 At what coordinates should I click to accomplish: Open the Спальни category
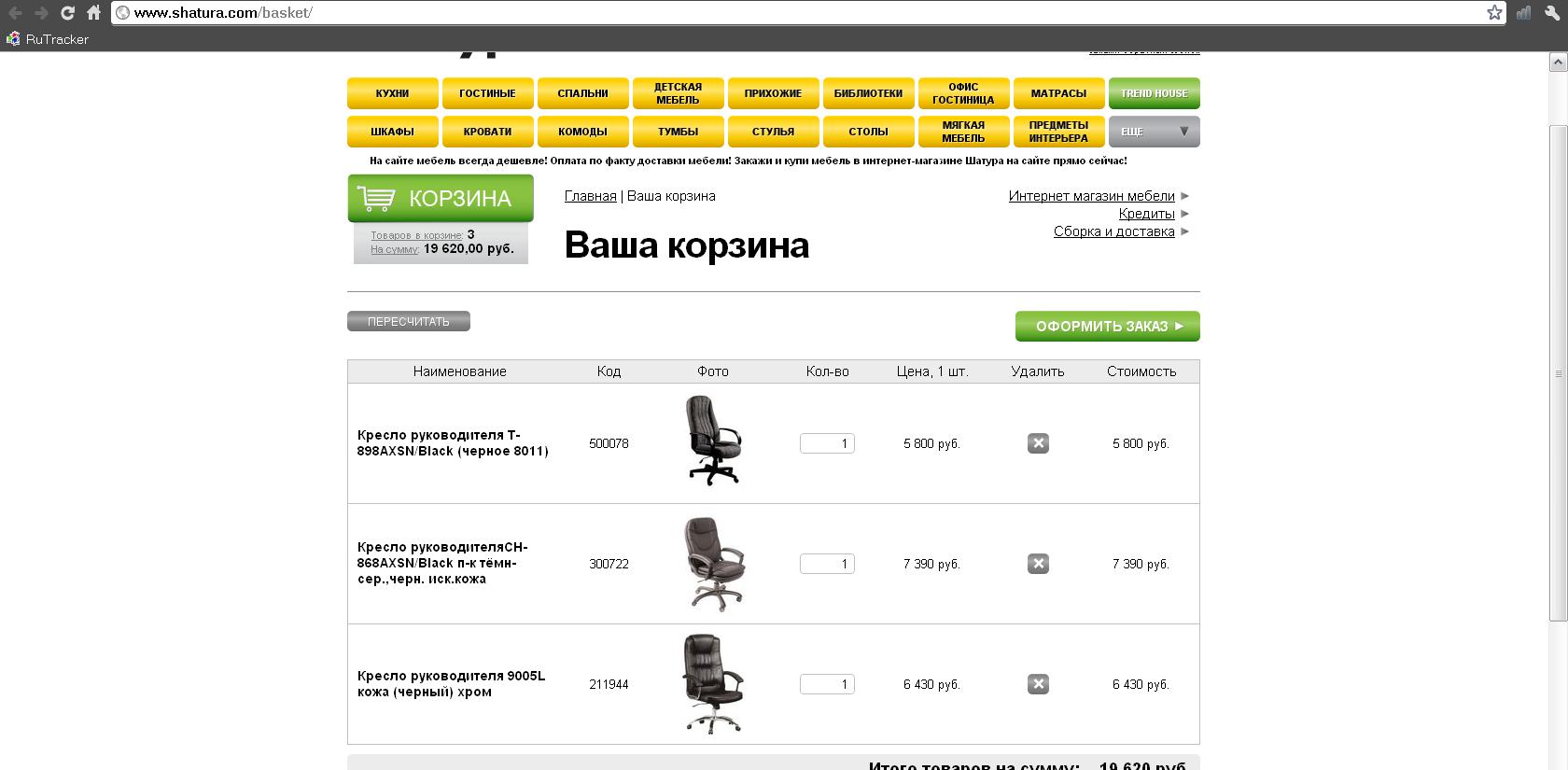583,93
